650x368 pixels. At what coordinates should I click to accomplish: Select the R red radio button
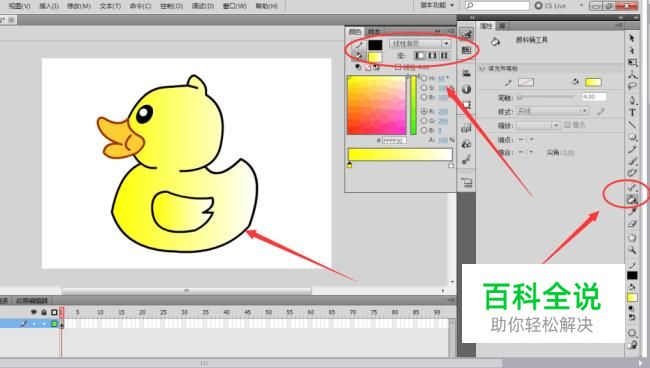click(424, 111)
